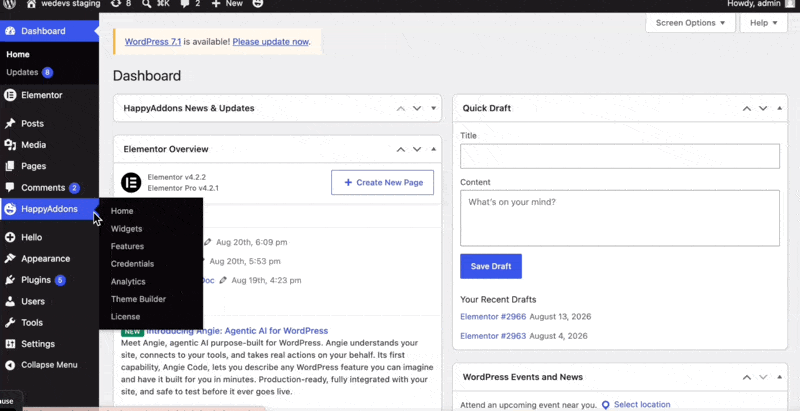Edit the item dated Aug 19th, 4:23 pm
Screen dimensions: 800x411
point(222,280)
